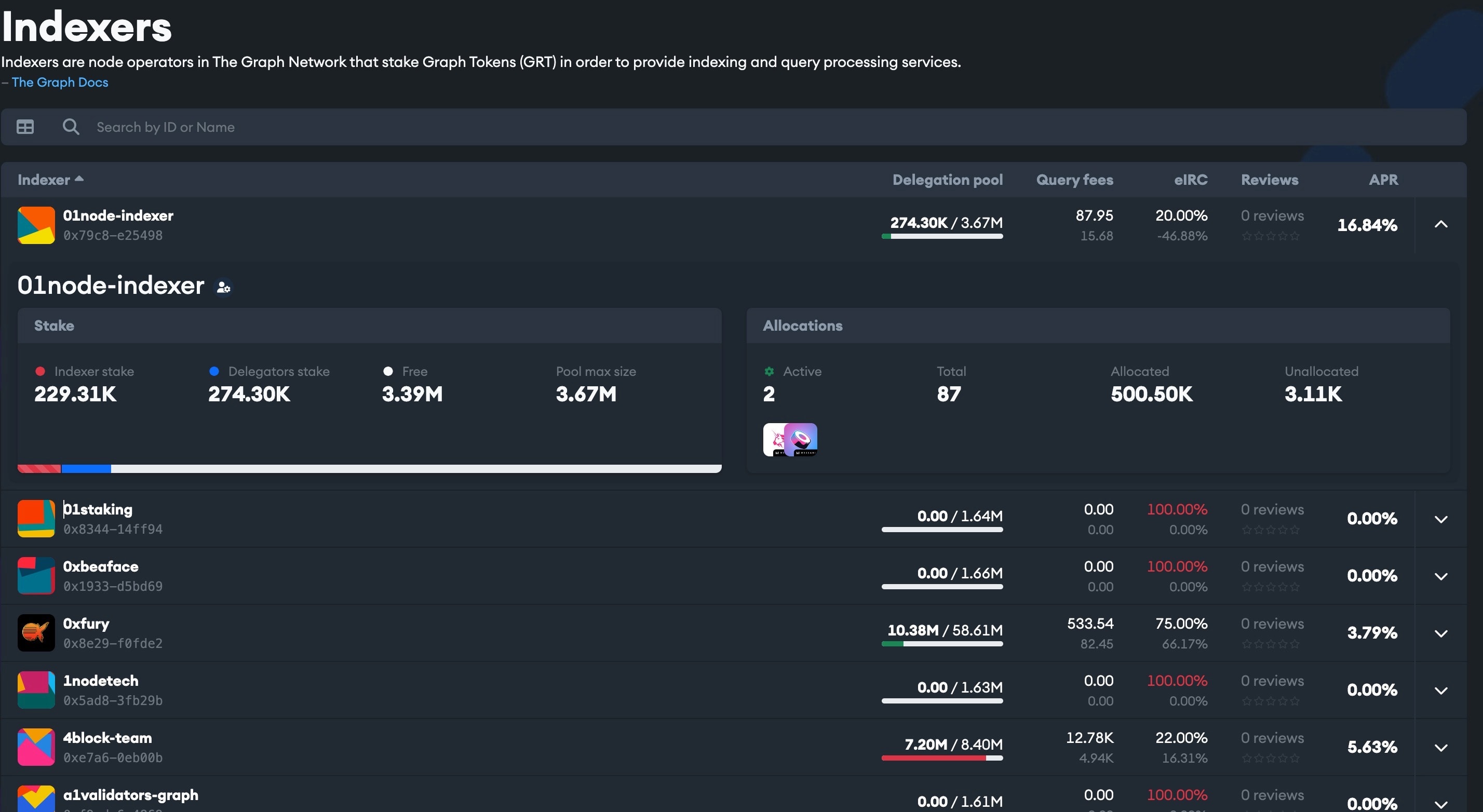Viewport: 1483px width, 812px height.
Task: Expand the 4block-team row details
Action: coord(1440,748)
